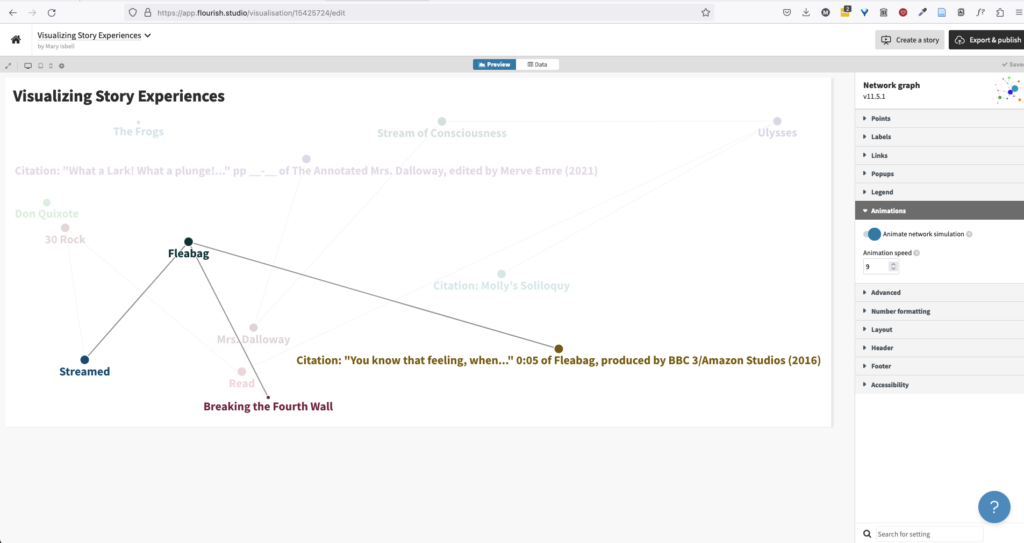This screenshot has width=1024, height=543.
Task: Switch to the Preview tab
Action: 494,64
